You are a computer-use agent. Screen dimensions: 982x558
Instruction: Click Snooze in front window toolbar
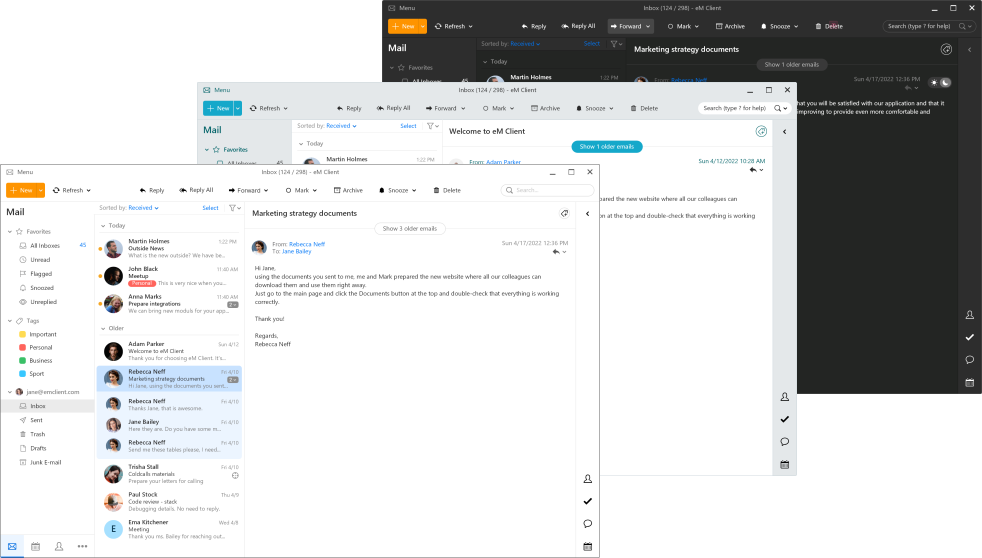point(398,190)
